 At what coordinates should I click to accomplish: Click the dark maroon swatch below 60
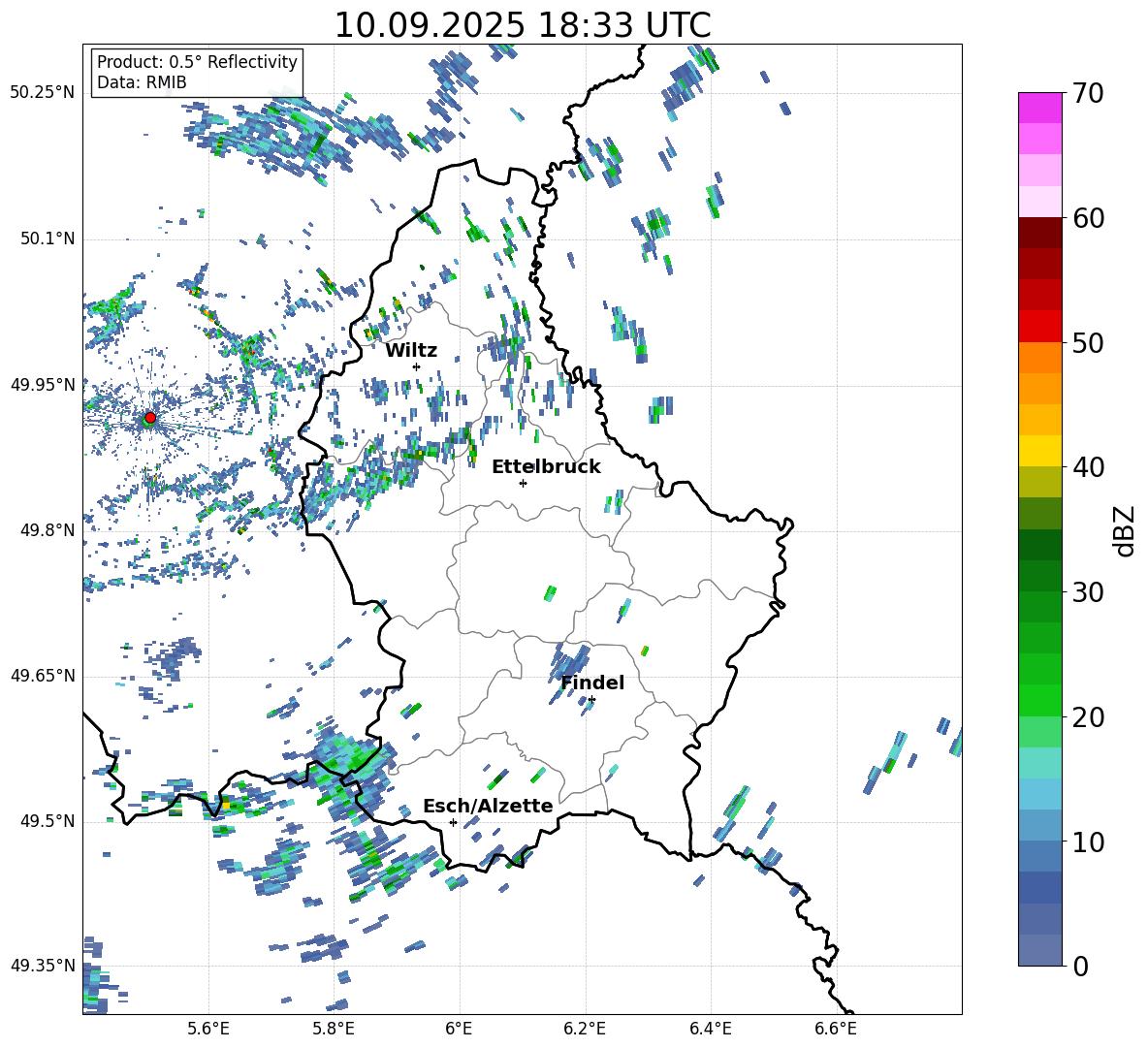point(1039,233)
